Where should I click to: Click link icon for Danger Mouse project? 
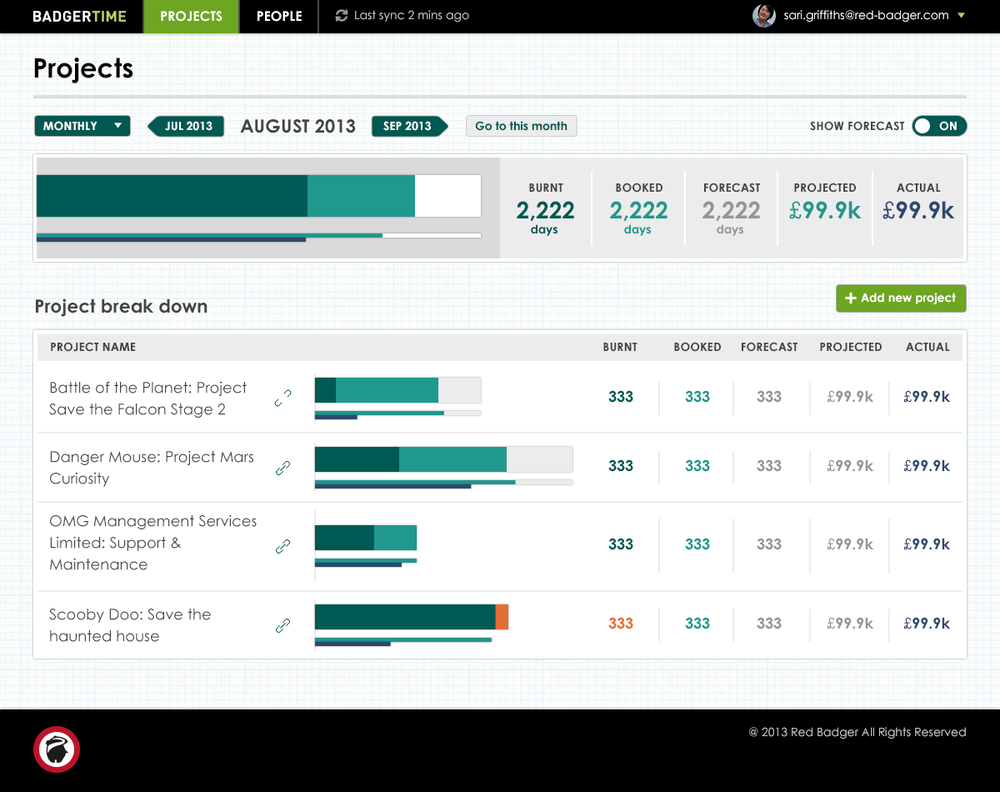pos(283,467)
